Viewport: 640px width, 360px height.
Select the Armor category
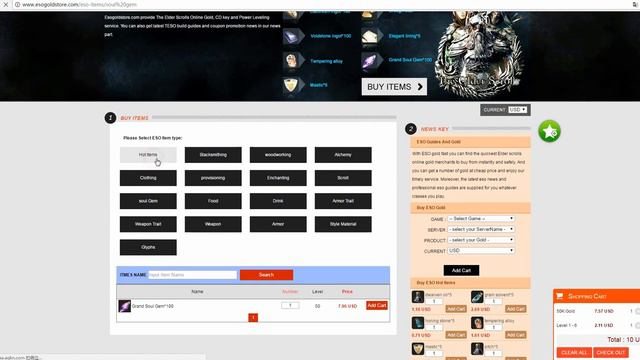pyautogui.click(x=278, y=224)
